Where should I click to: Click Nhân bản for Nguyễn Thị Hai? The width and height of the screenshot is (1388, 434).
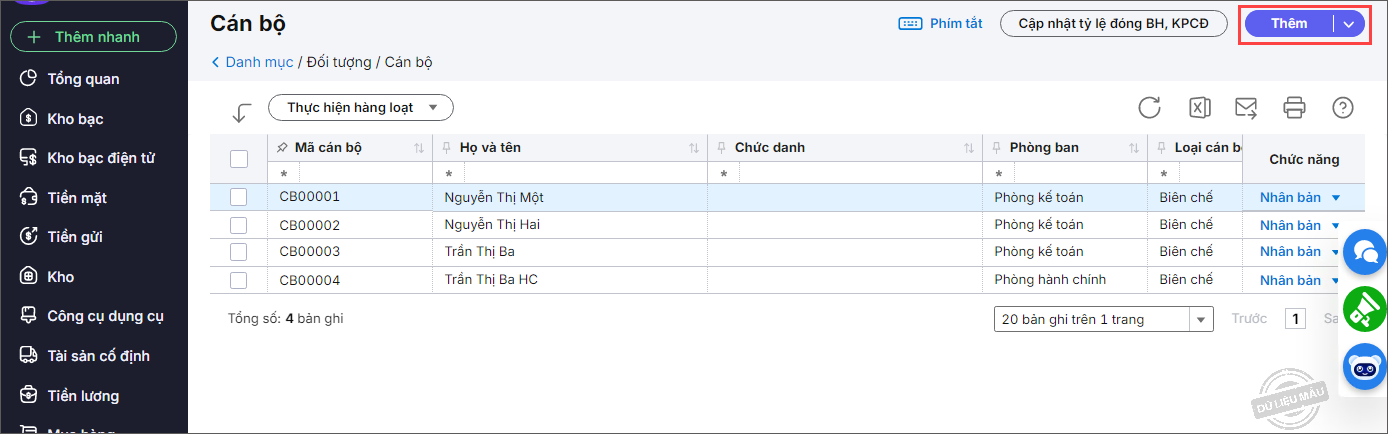tap(1290, 225)
